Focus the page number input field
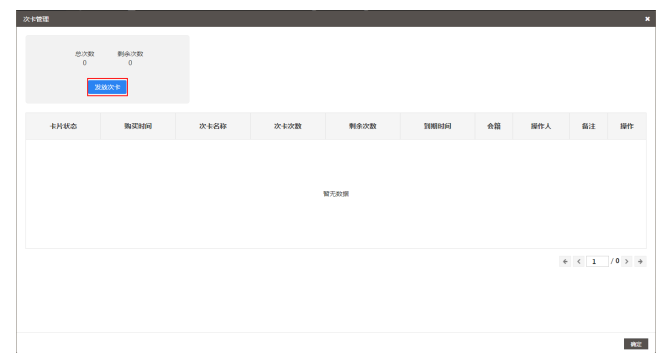The height and width of the screenshot is (364, 667). tap(597, 261)
